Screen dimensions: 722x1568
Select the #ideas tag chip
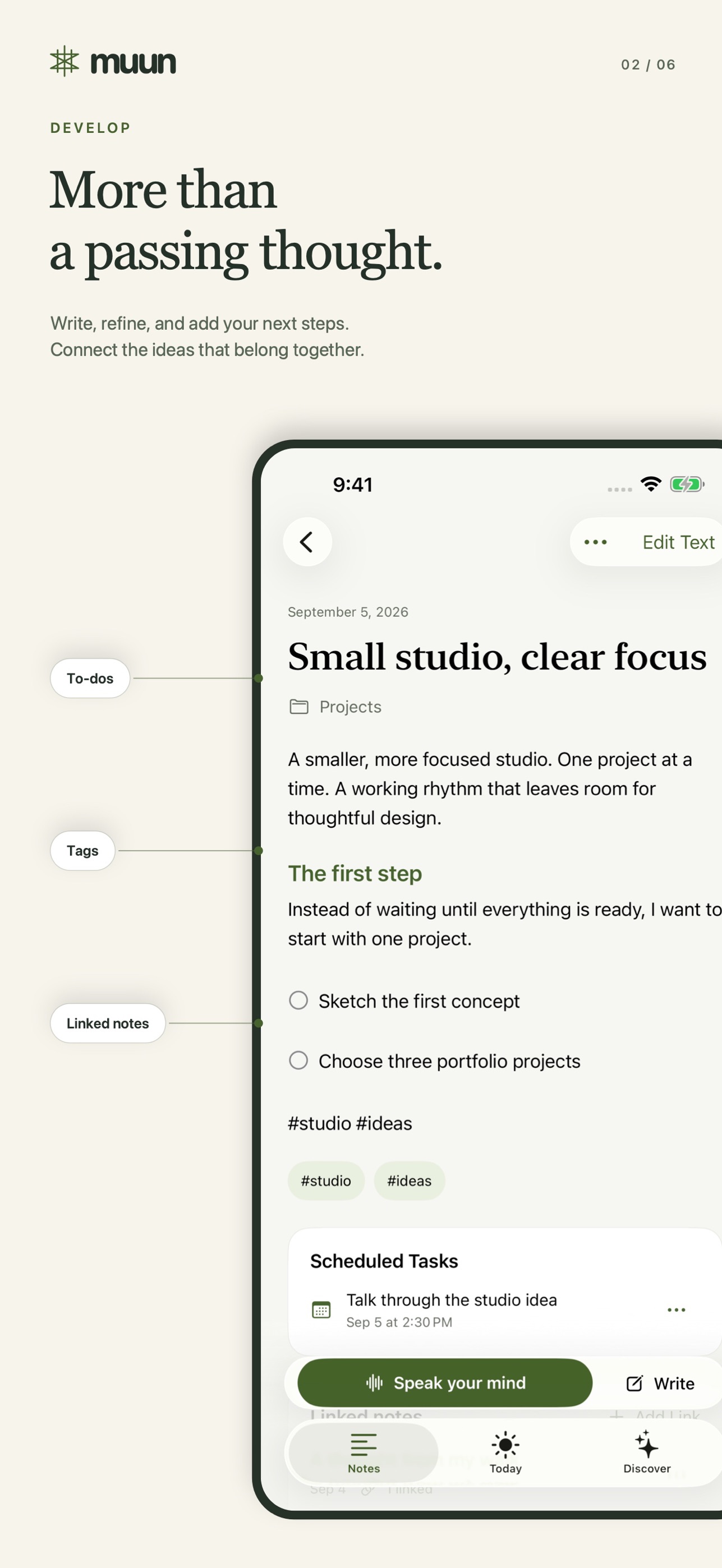coord(409,1181)
